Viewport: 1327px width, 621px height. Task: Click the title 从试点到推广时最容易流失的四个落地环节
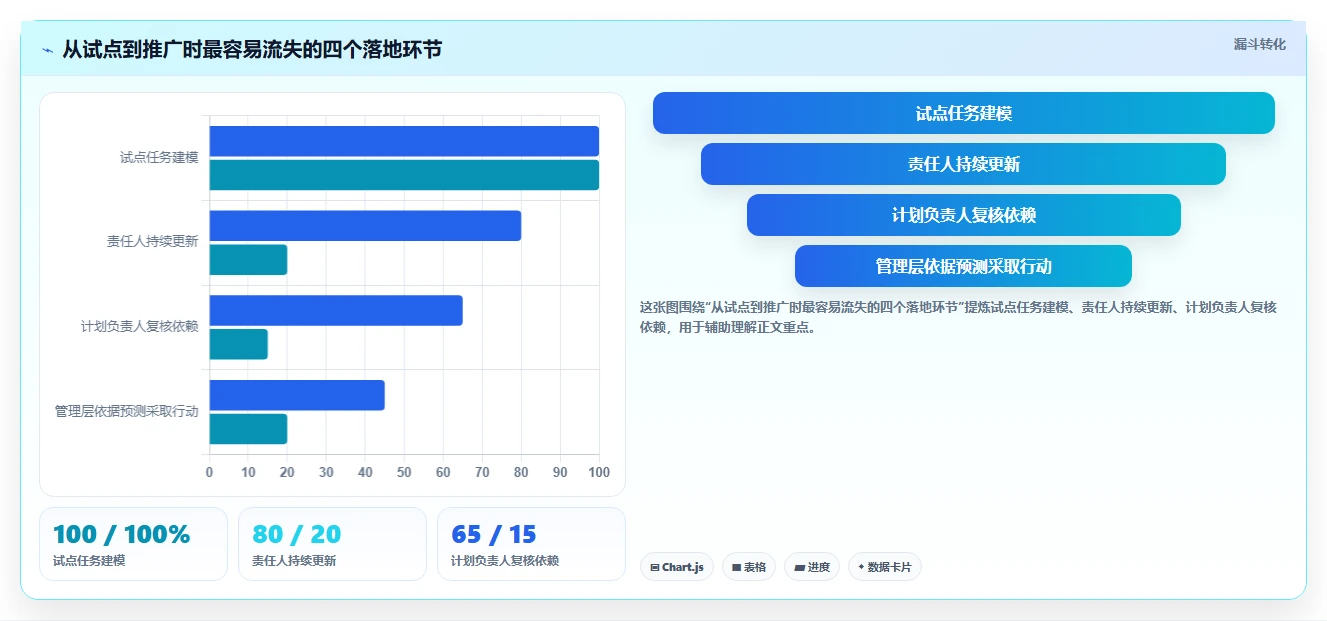point(252,49)
